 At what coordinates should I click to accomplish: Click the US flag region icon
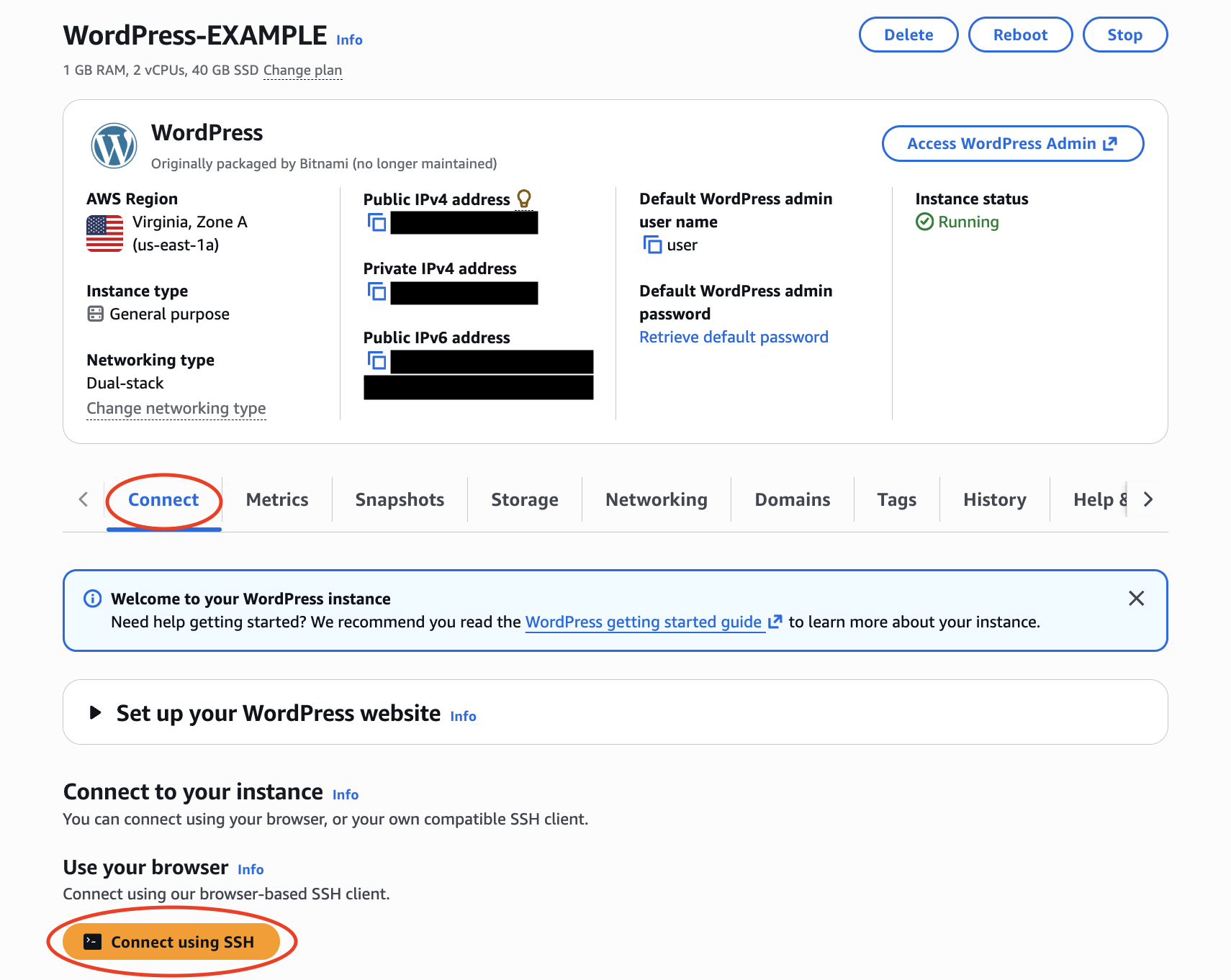pyautogui.click(x=105, y=234)
